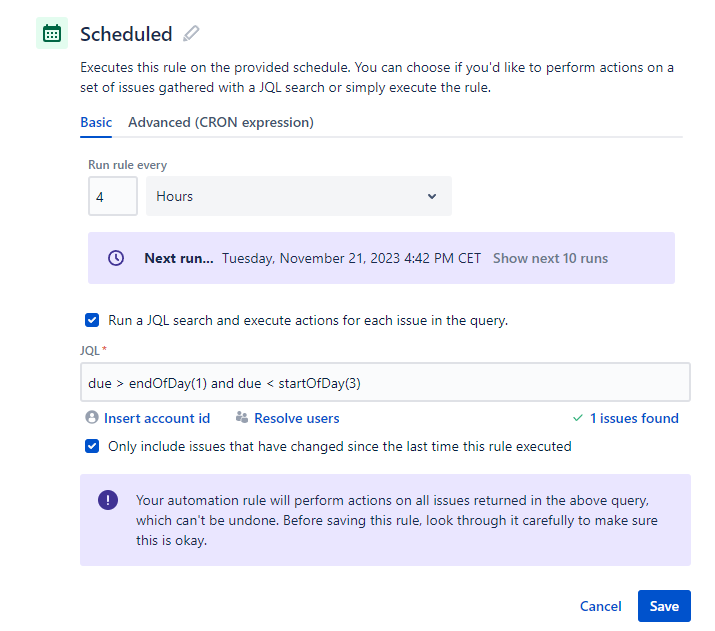Click the chevron arrow in Hours dropdown
Viewport: 715px width, 631px height.
(x=432, y=196)
